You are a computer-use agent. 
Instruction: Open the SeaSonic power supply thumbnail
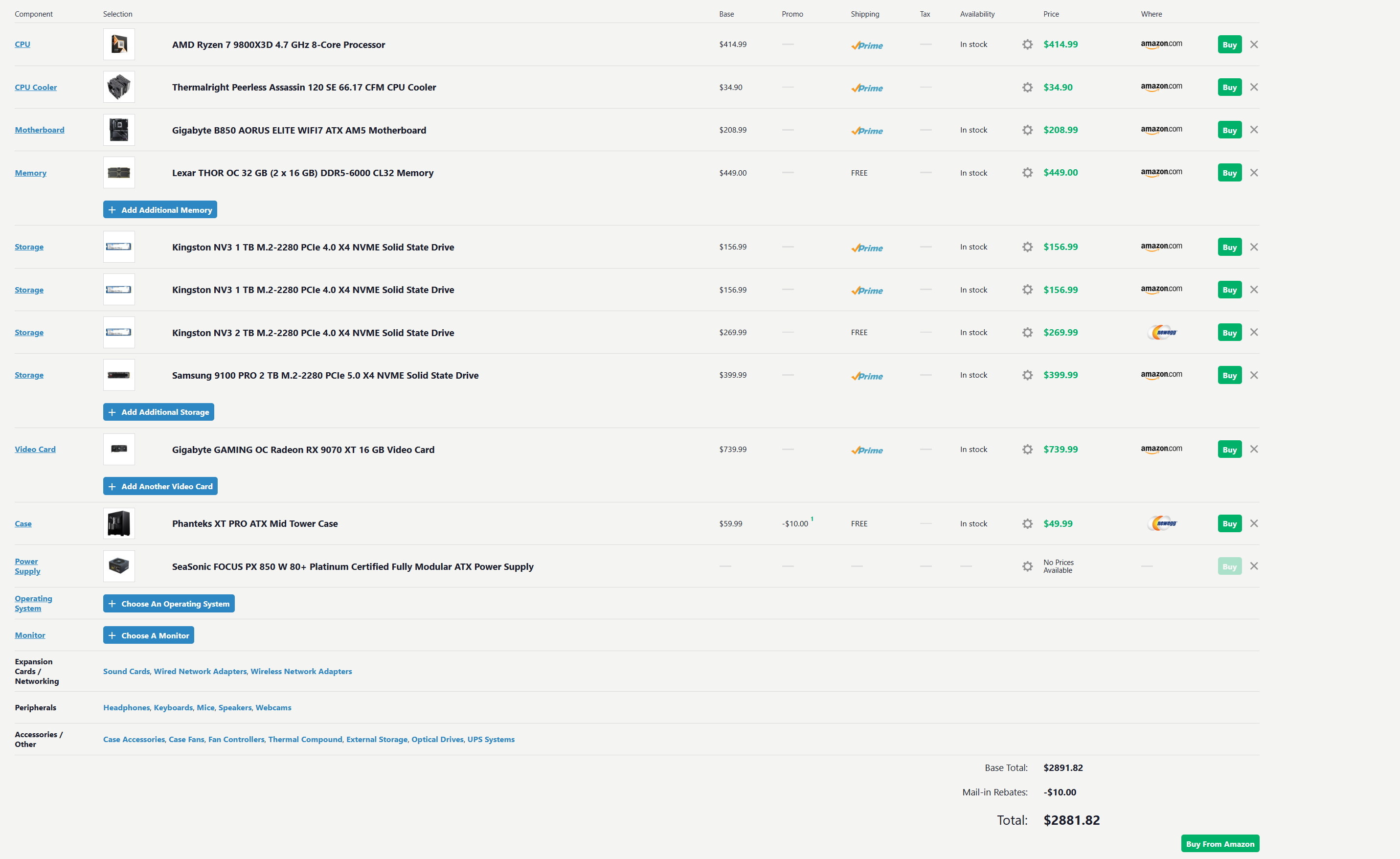(119, 566)
